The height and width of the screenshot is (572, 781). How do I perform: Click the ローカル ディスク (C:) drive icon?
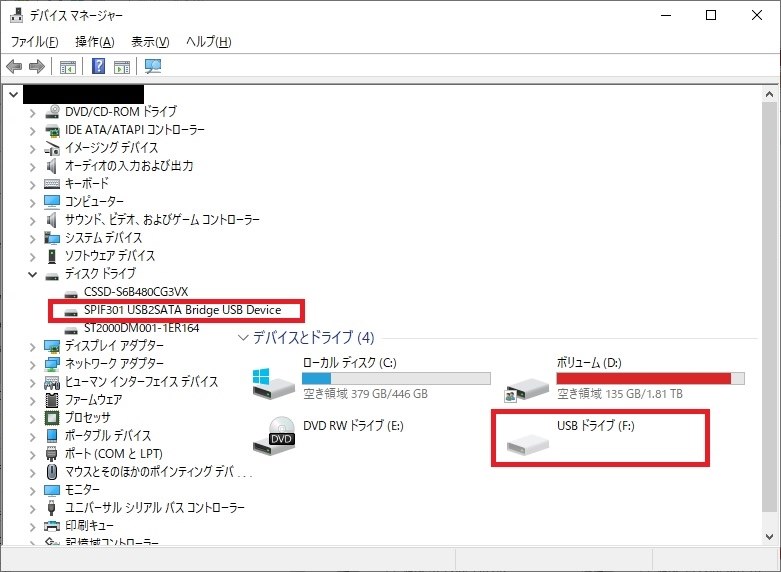pyautogui.click(x=273, y=383)
